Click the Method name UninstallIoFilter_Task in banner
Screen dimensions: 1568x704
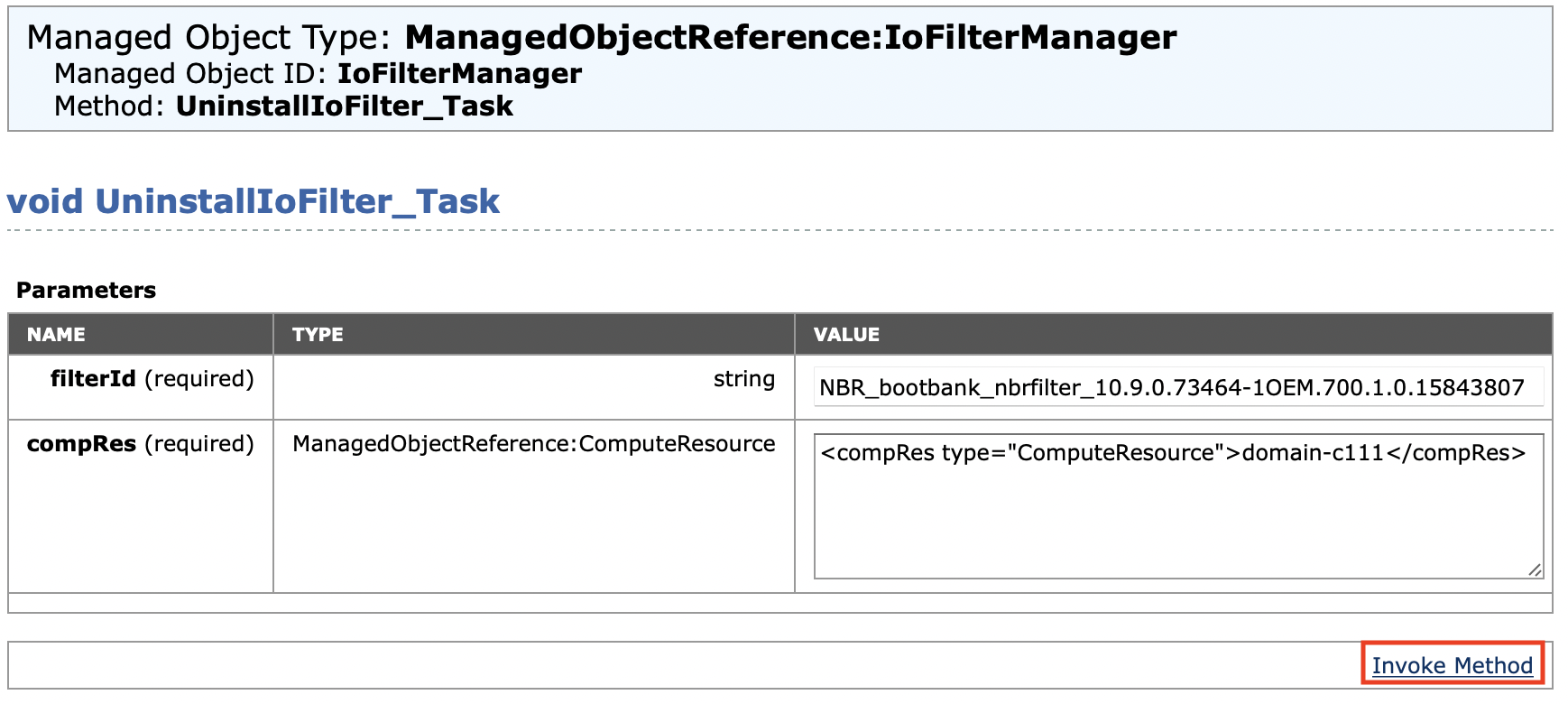(344, 107)
